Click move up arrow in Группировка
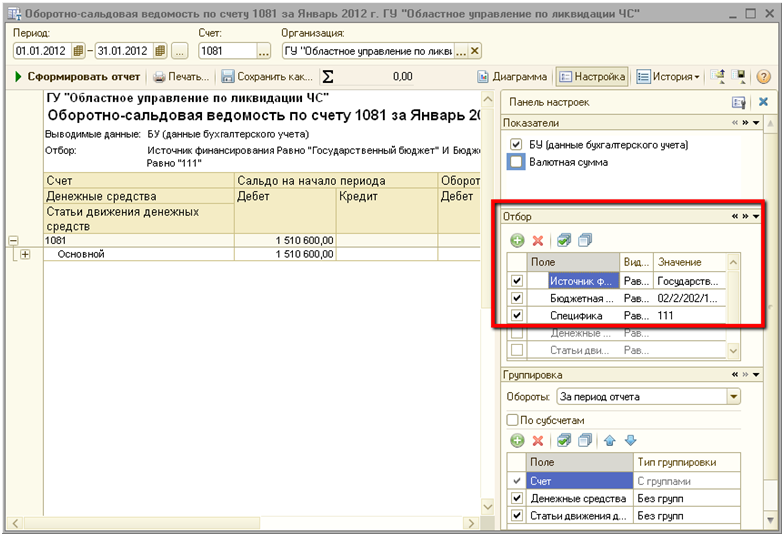Viewport: 784px width, 536px height. click(610, 440)
